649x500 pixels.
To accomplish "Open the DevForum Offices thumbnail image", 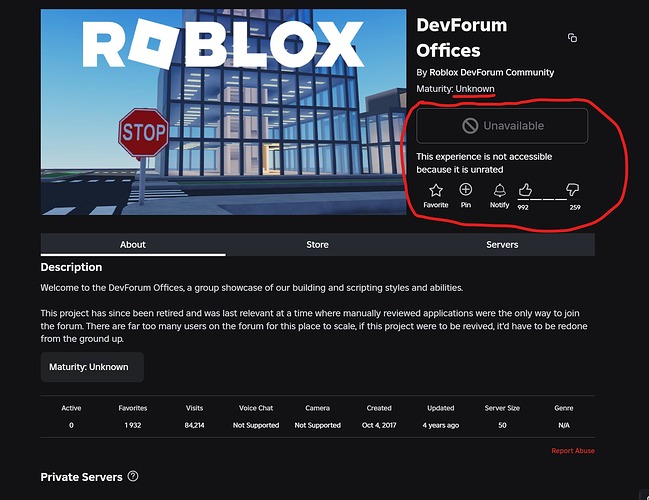I will (x=224, y=112).
